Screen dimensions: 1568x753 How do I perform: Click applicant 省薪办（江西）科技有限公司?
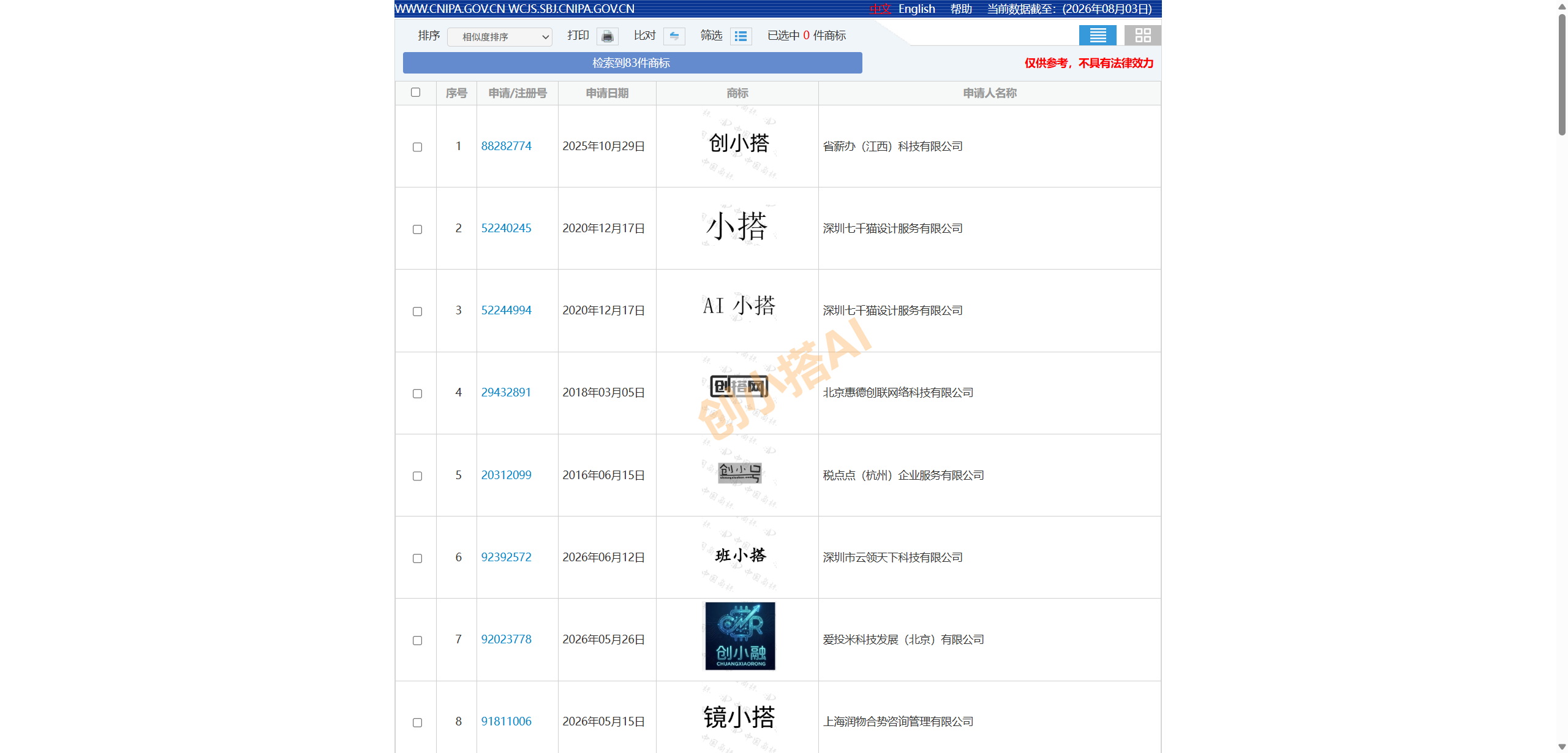[x=892, y=146]
